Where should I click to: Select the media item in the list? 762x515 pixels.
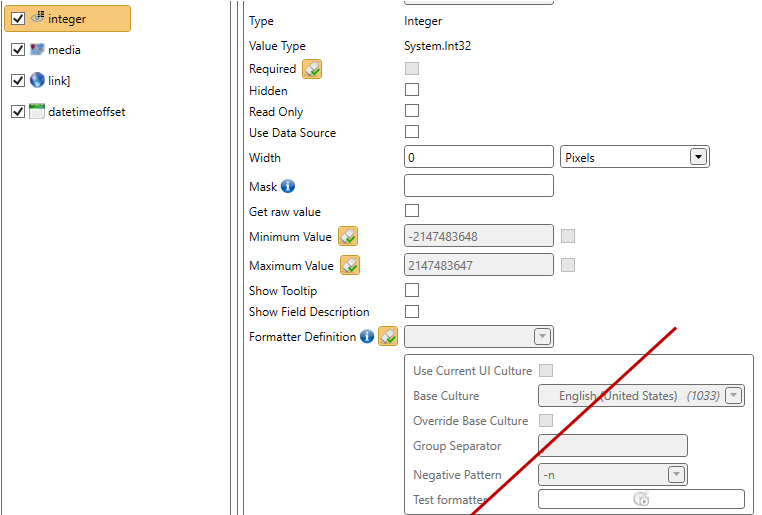[x=64, y=50]
